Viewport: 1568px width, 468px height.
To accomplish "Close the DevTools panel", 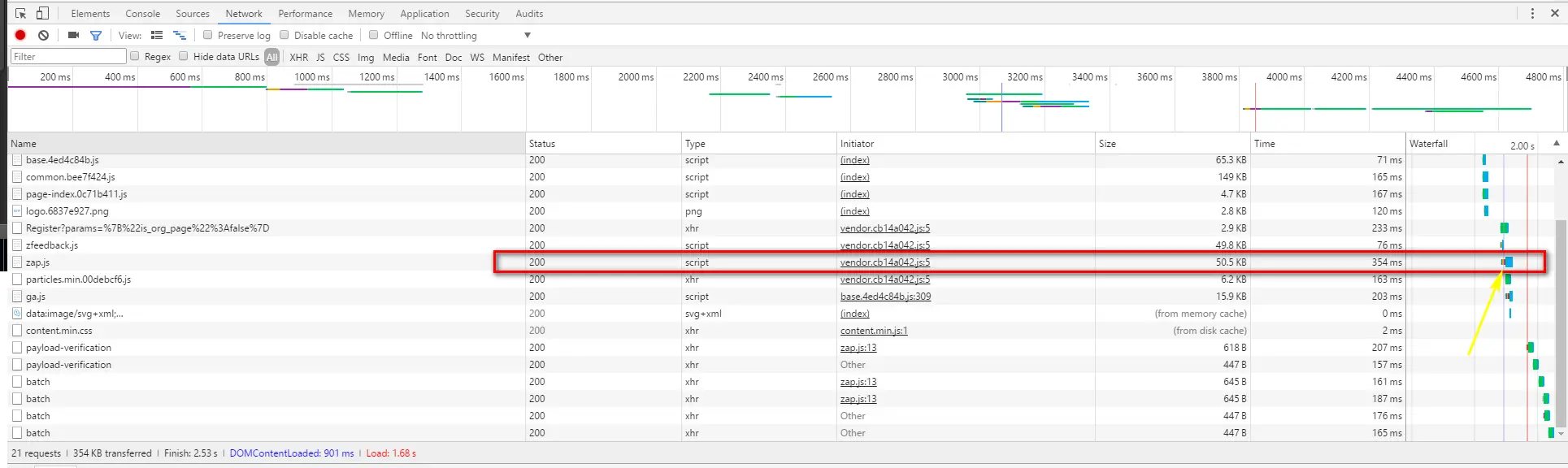I will [1555, 13].
